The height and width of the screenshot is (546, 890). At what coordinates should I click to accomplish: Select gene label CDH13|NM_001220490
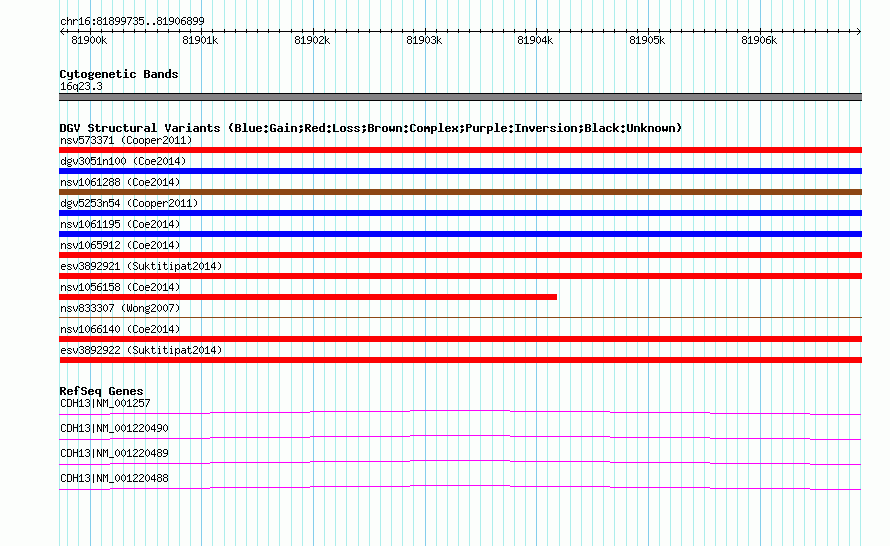(x=114, y=429)
